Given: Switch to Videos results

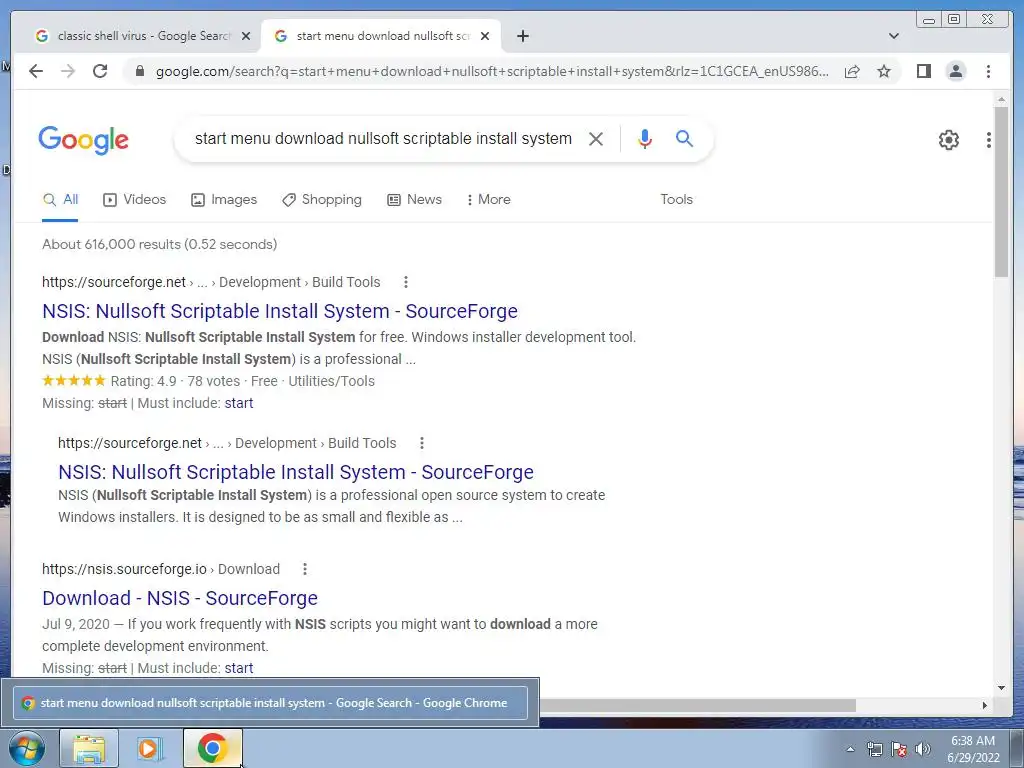Looking at the screenshot, I should pos(135,200).
